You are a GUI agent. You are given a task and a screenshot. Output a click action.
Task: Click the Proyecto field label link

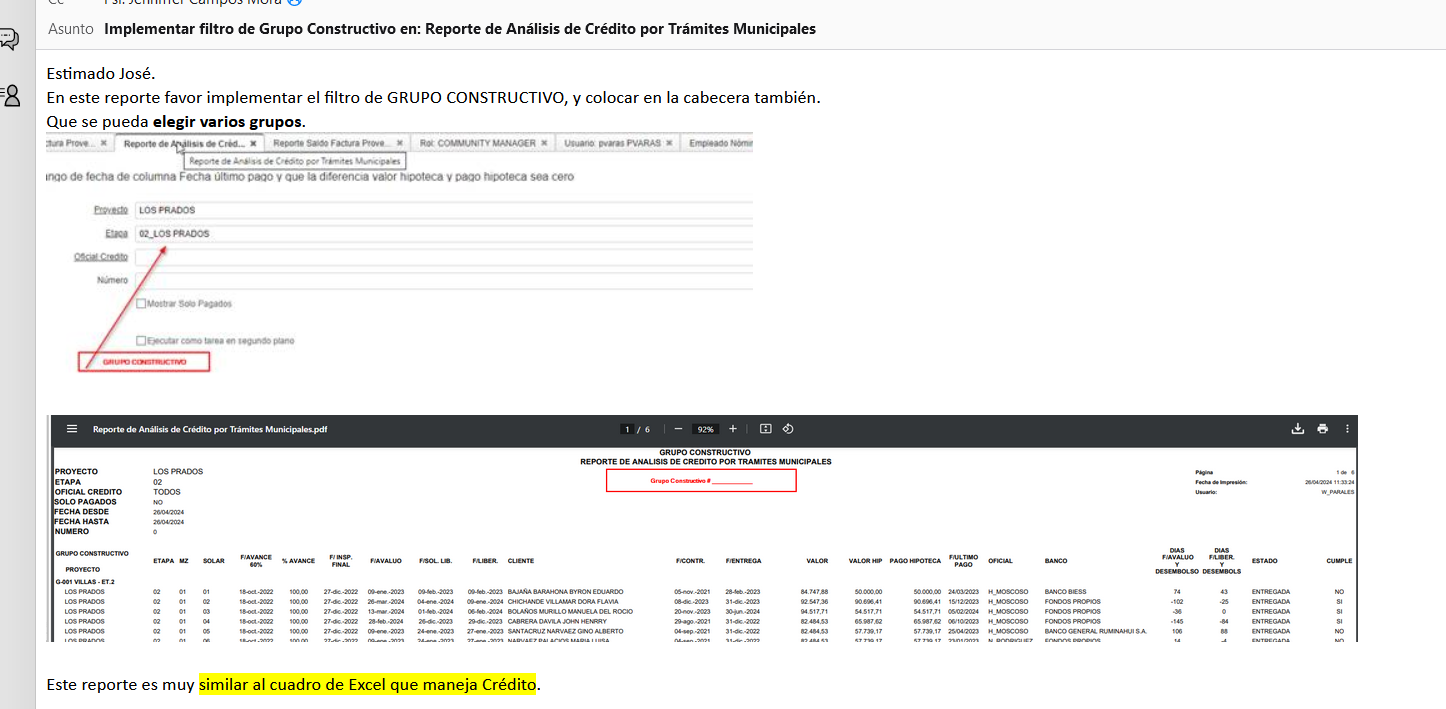pyautogui.click(x=110, y=211)
